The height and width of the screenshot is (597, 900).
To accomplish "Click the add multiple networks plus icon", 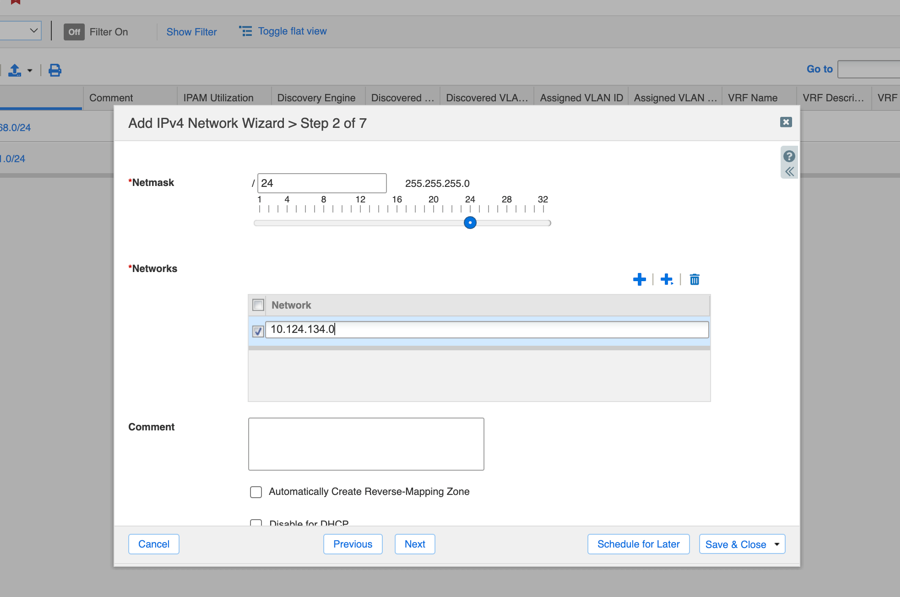I will click(667, 279).
